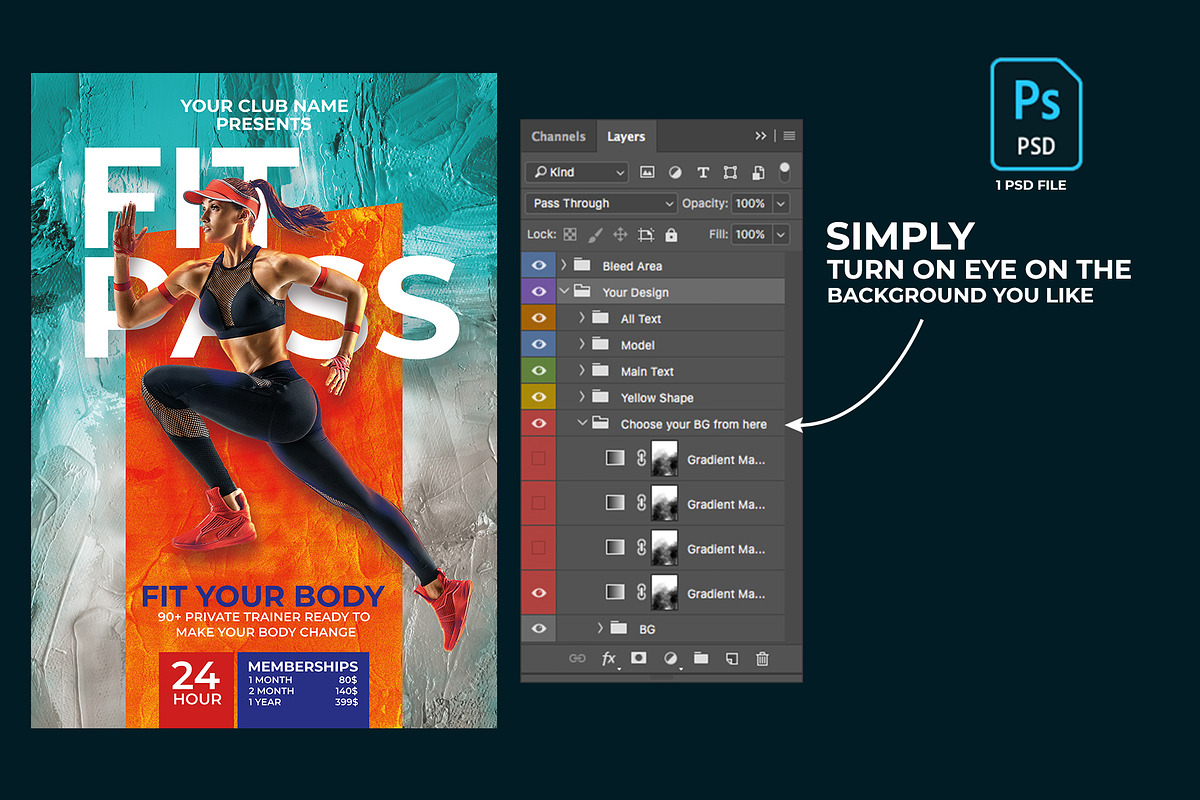Filter for adjustment layers icon

(675, 172)
